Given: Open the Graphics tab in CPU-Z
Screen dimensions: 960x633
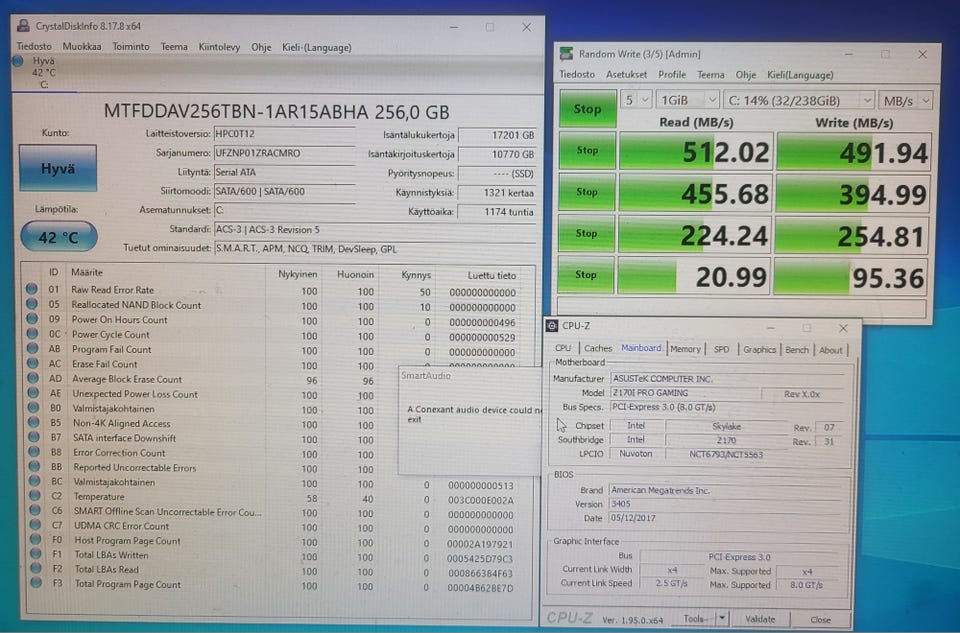Looking at the screenshot, I should [x=759, y=349].
